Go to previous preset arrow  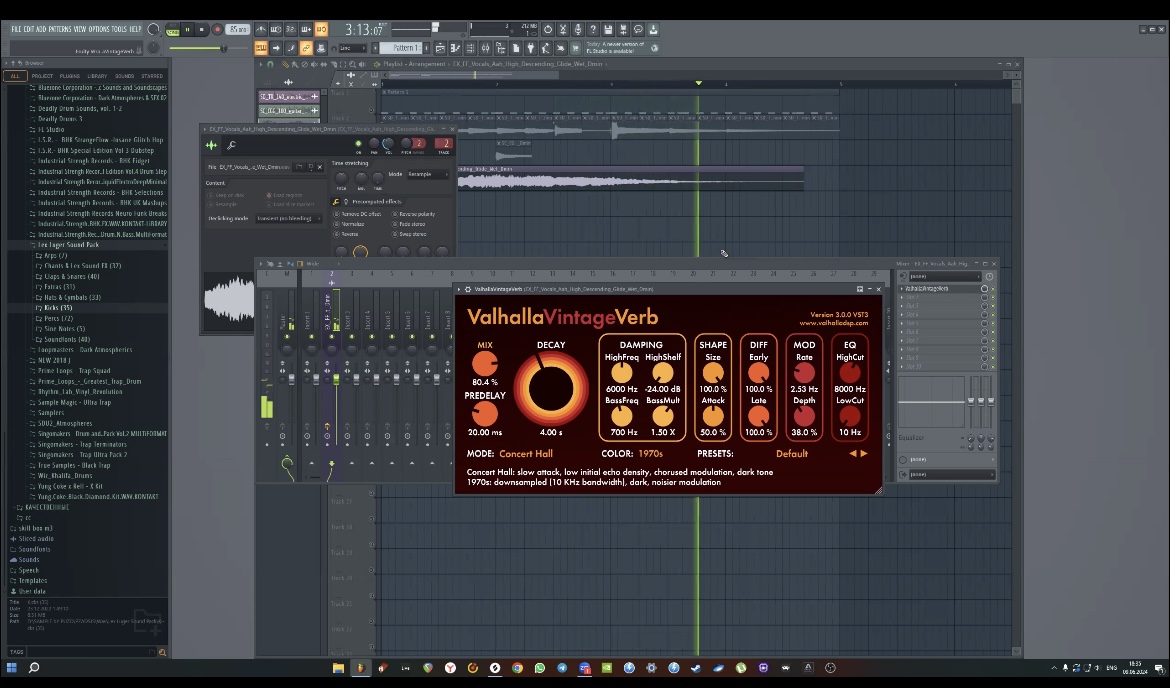coord(853,454)
